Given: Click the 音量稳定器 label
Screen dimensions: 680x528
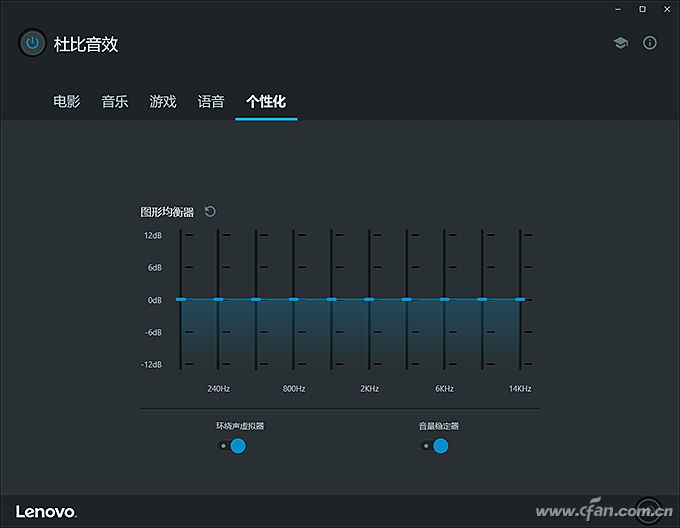Looking at the screenshot, I should (x=439, y=426).
